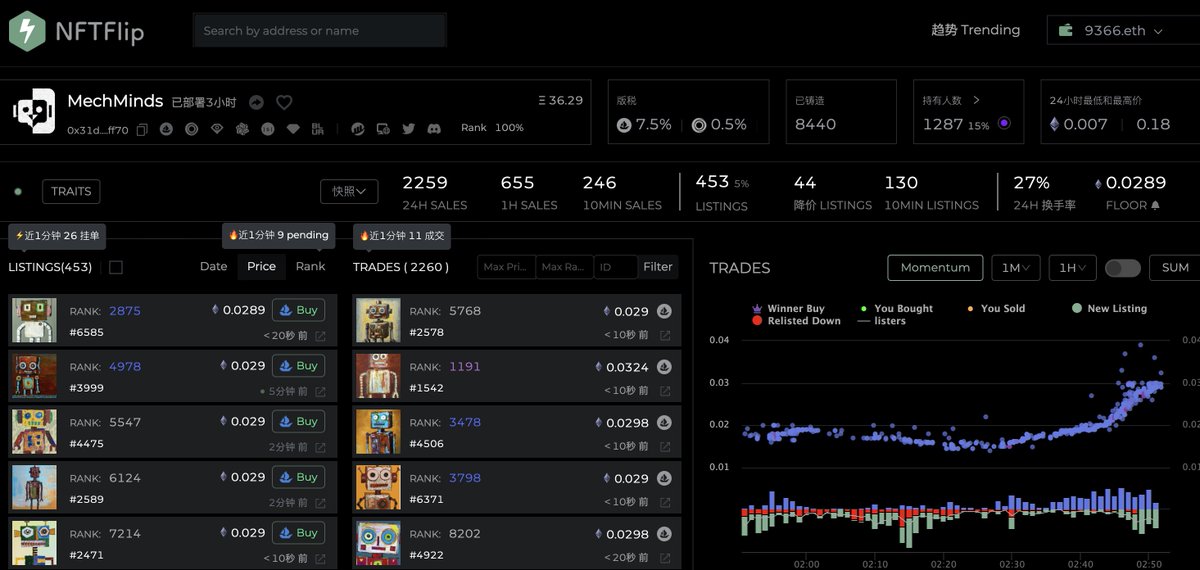This screenshot has width=1200, height=570.
Task: Sort listings by Price tab
Action: [261, 266]
